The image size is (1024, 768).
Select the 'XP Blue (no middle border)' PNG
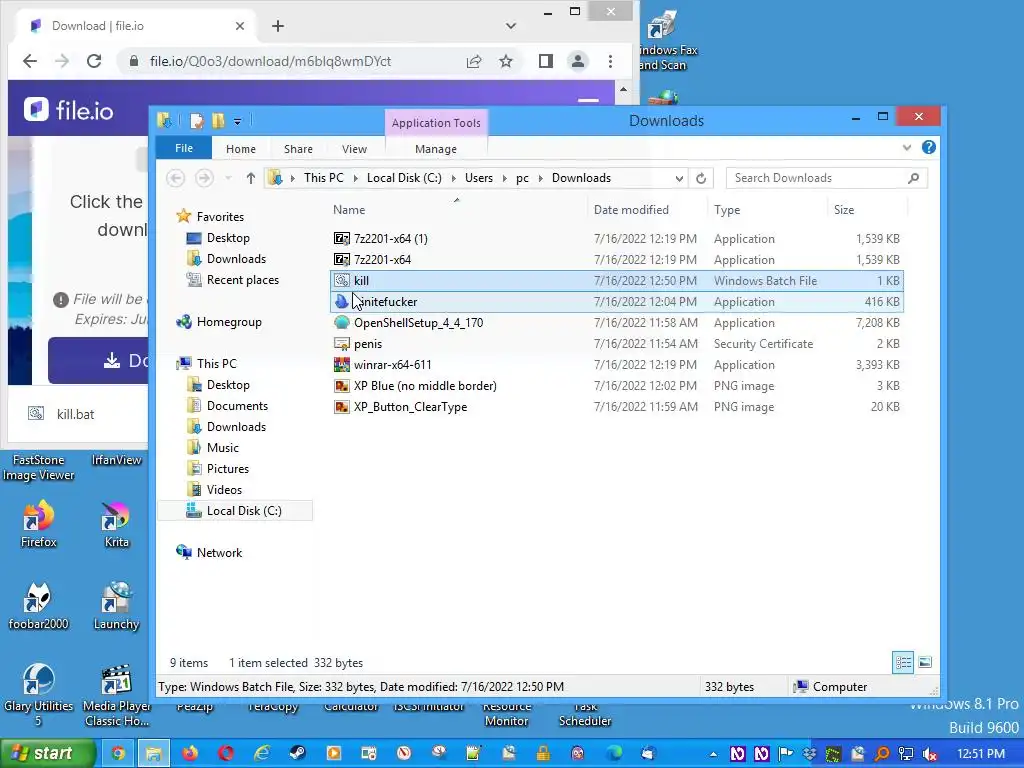click(616, 385)
